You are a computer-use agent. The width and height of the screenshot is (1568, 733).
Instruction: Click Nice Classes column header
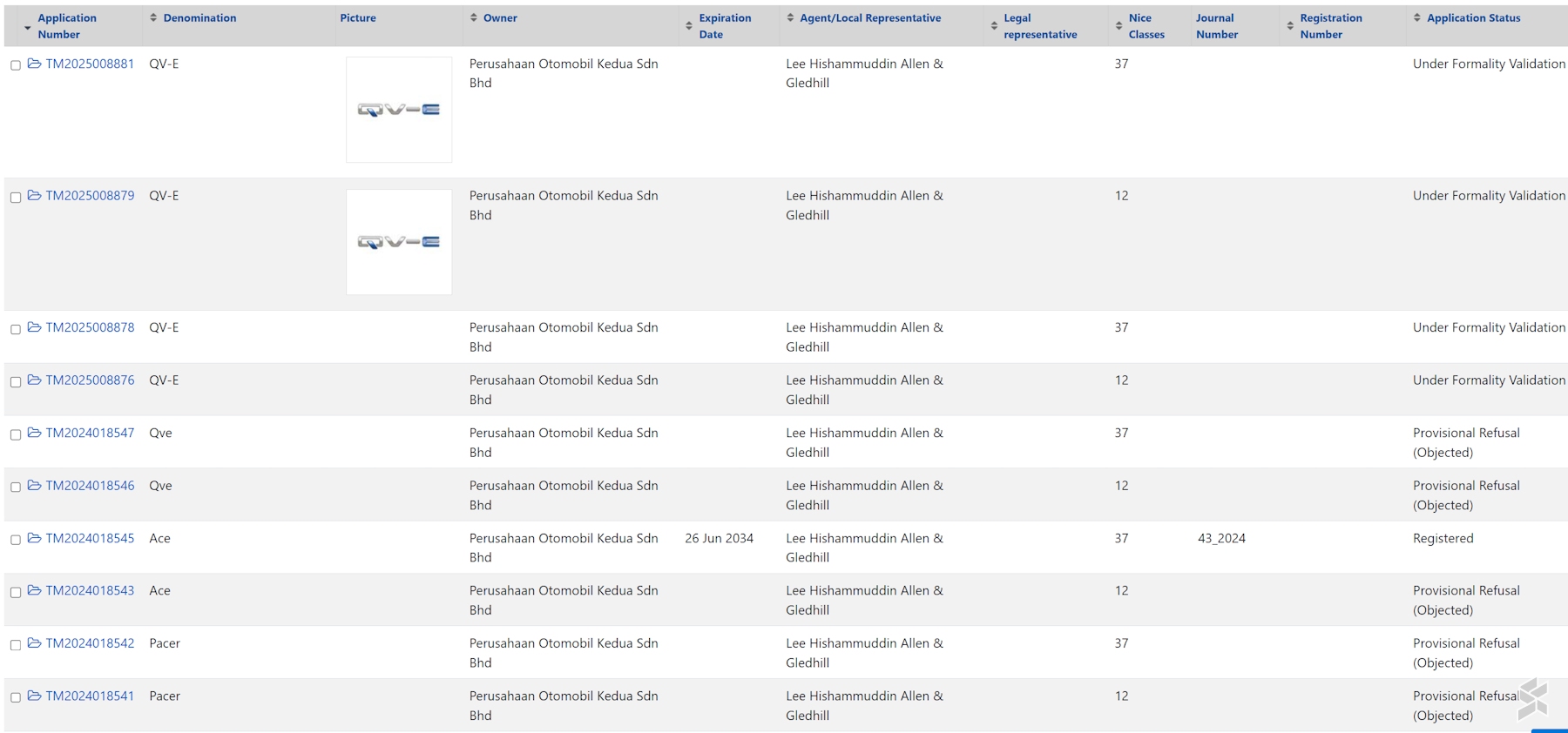click(1145, 26)
